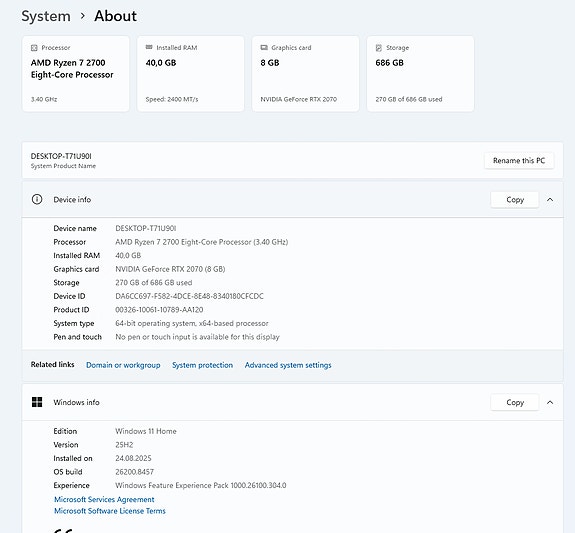The image size is (575, 533).
Task: Click the Installed RAM memory icon
Action: tap(149, 47)
